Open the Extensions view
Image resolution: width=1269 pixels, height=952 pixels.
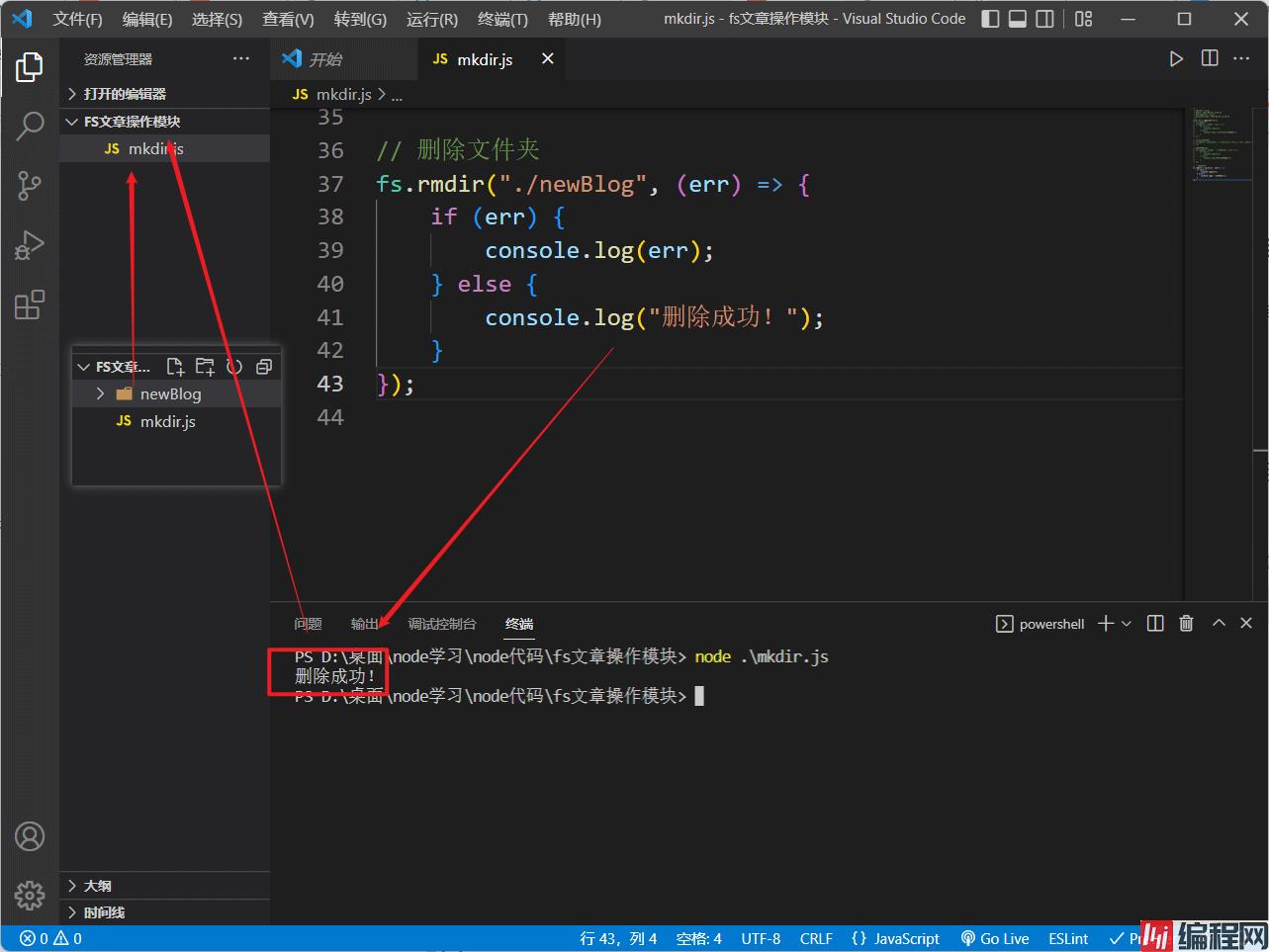point(30,303)
